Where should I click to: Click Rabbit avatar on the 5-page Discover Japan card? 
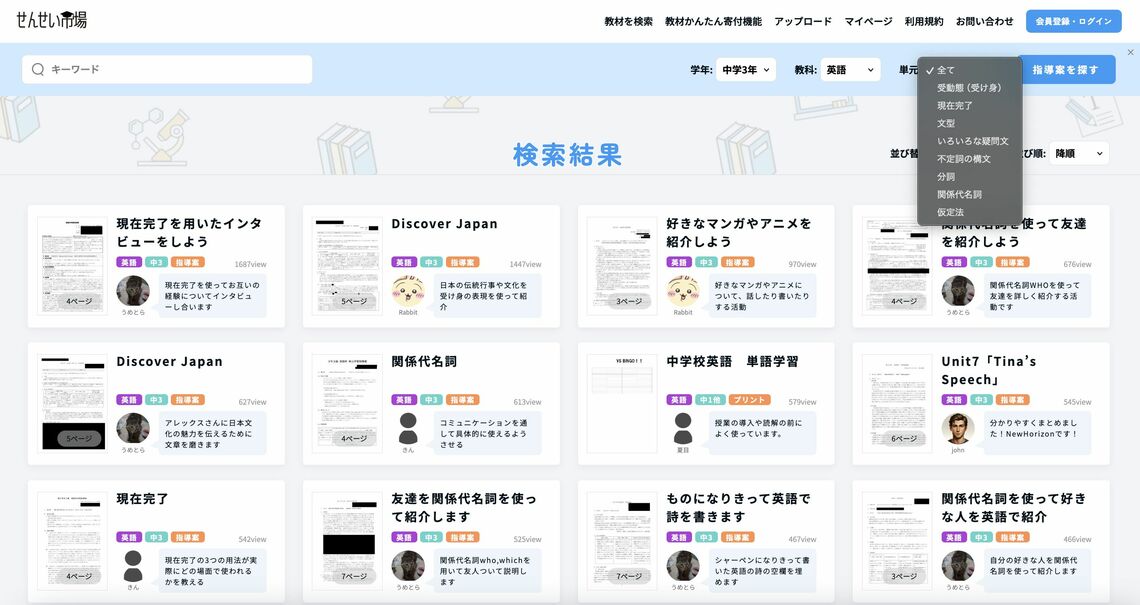tap(408, 292)
